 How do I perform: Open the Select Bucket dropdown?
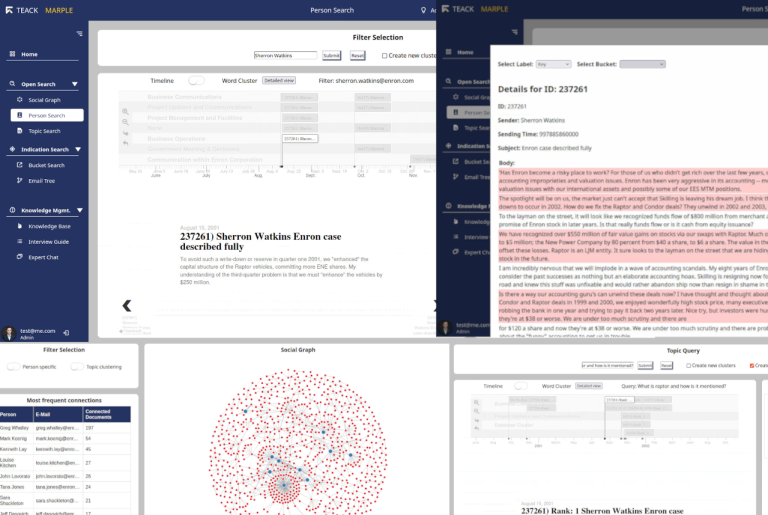(642, 64)
